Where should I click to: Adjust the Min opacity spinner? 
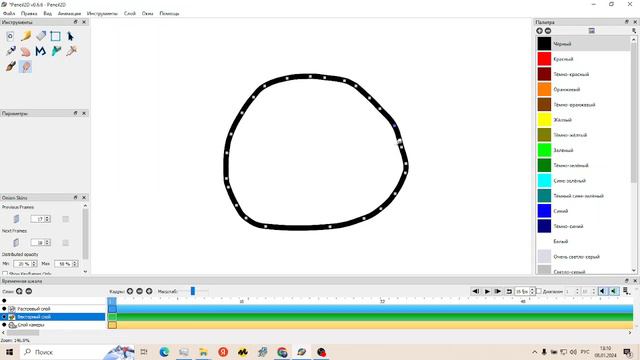(25, 264)
